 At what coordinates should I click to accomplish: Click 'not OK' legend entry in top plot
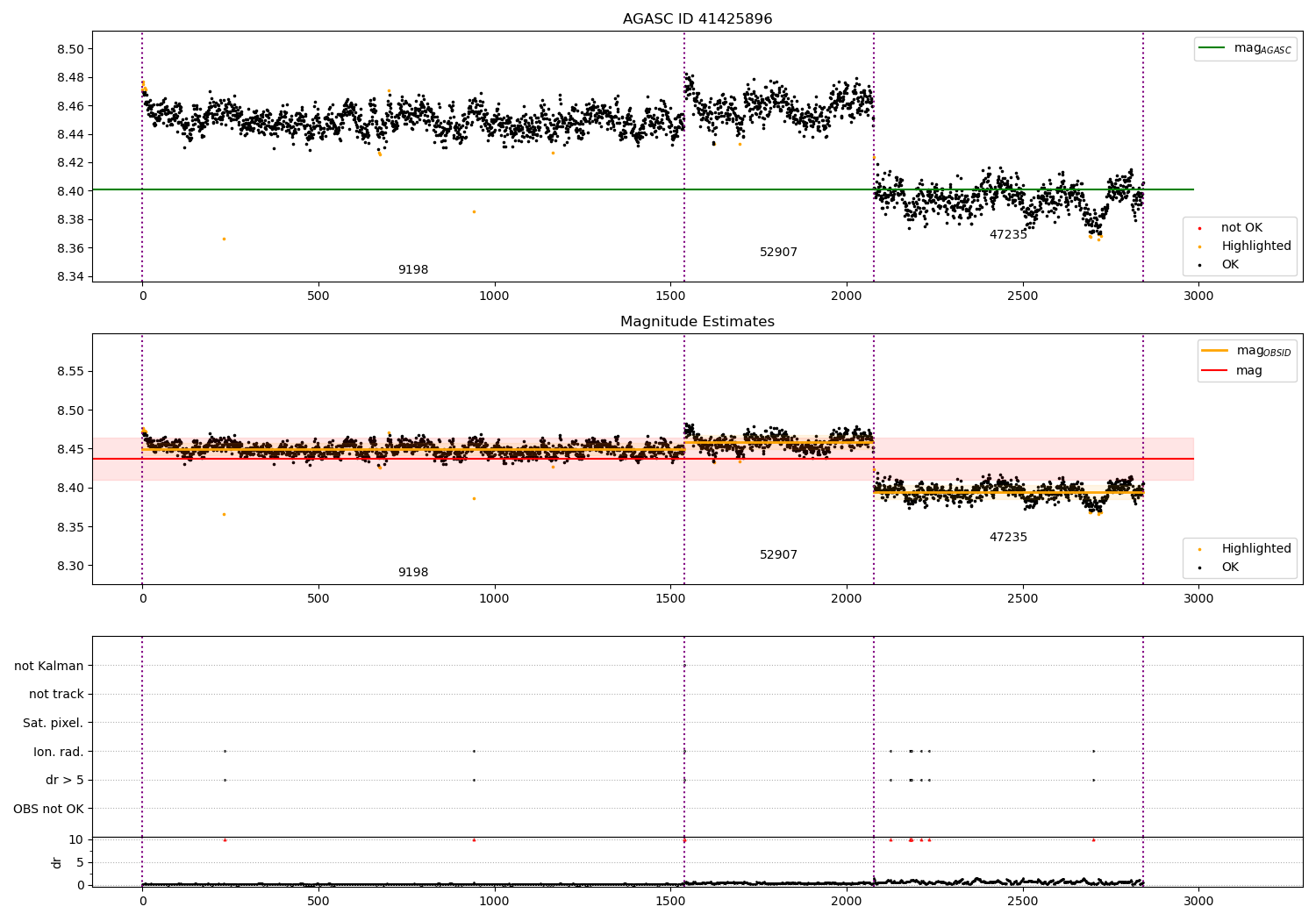click(1241, 228)
